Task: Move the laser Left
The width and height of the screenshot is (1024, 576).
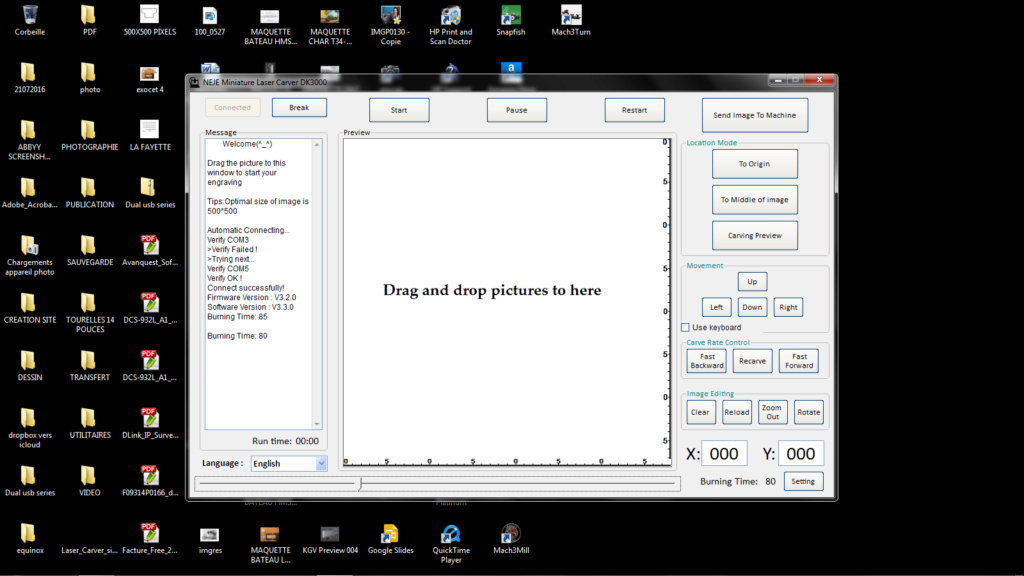Action: [716, 307]
